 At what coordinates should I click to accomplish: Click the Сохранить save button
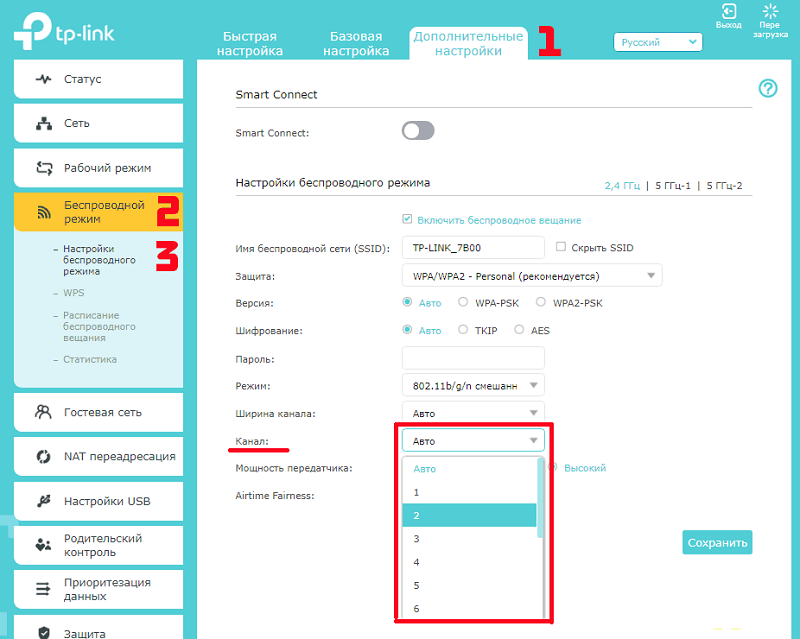717,543
